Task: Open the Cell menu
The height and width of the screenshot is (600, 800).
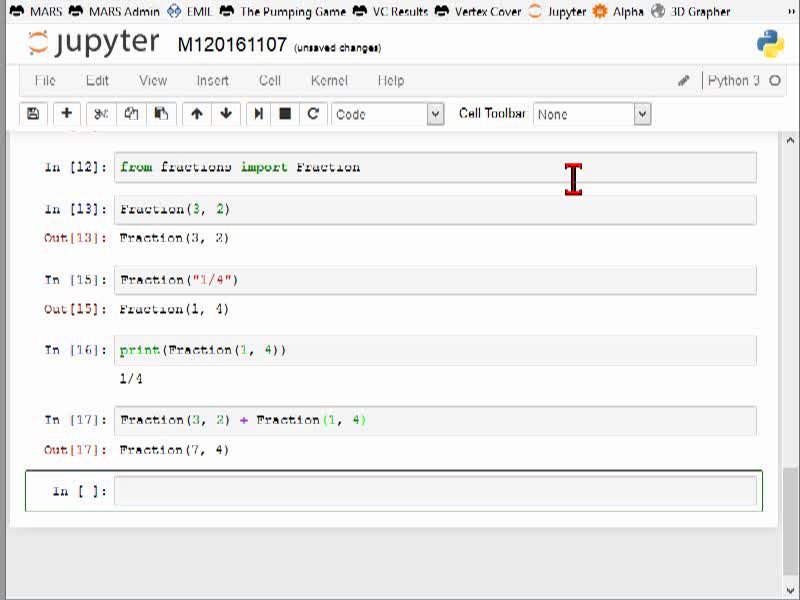Action: pyautogui.click(x=270, y=81)
